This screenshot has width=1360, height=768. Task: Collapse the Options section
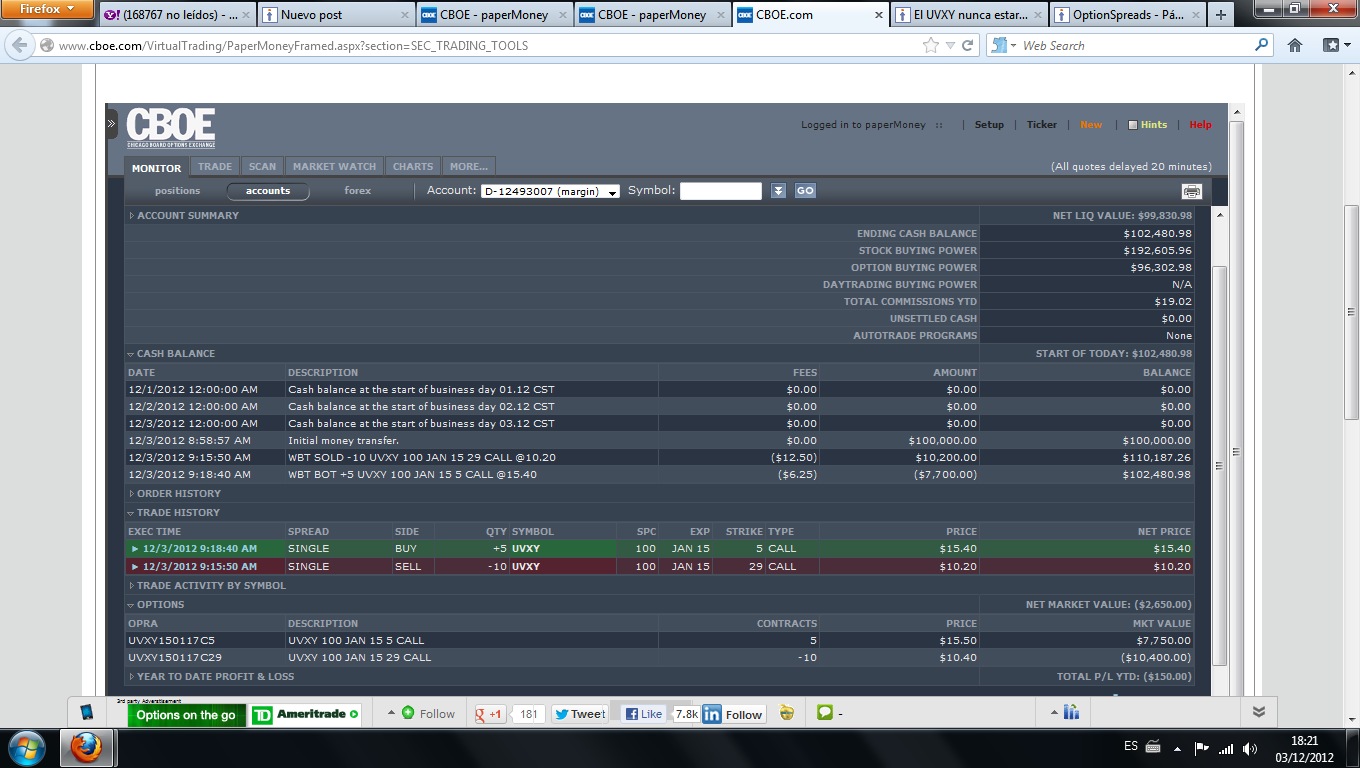131,605
